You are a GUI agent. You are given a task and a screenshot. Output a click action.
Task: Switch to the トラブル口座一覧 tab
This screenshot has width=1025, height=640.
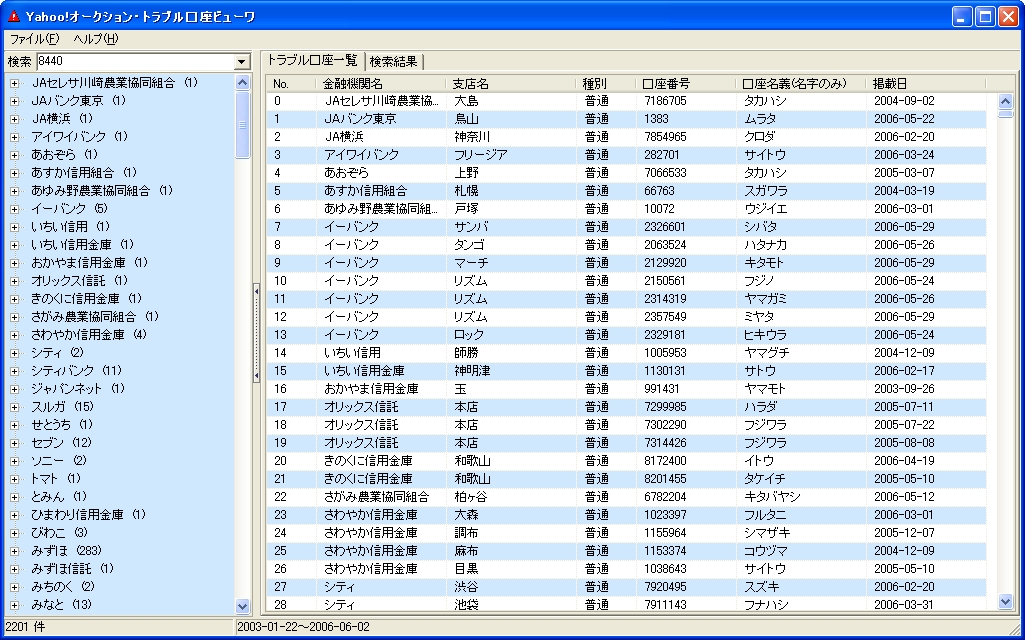point(312,61)
